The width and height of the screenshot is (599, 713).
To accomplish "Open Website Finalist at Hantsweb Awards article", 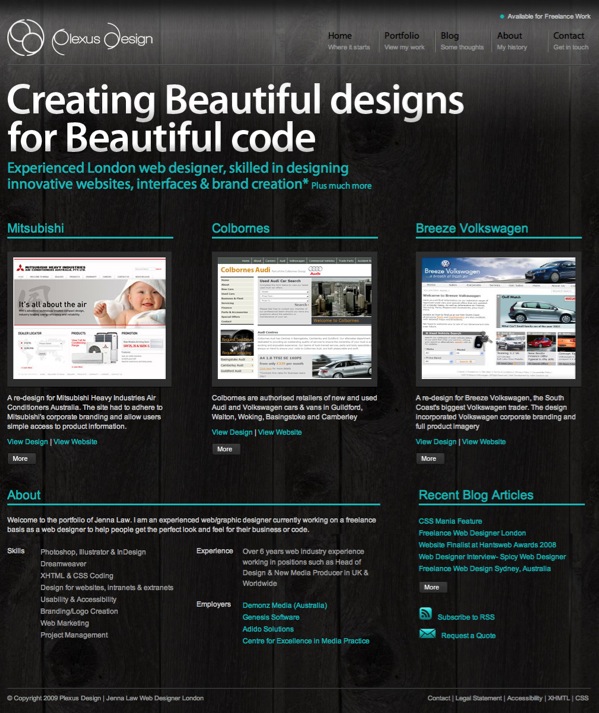I will (x=487, y=545).
